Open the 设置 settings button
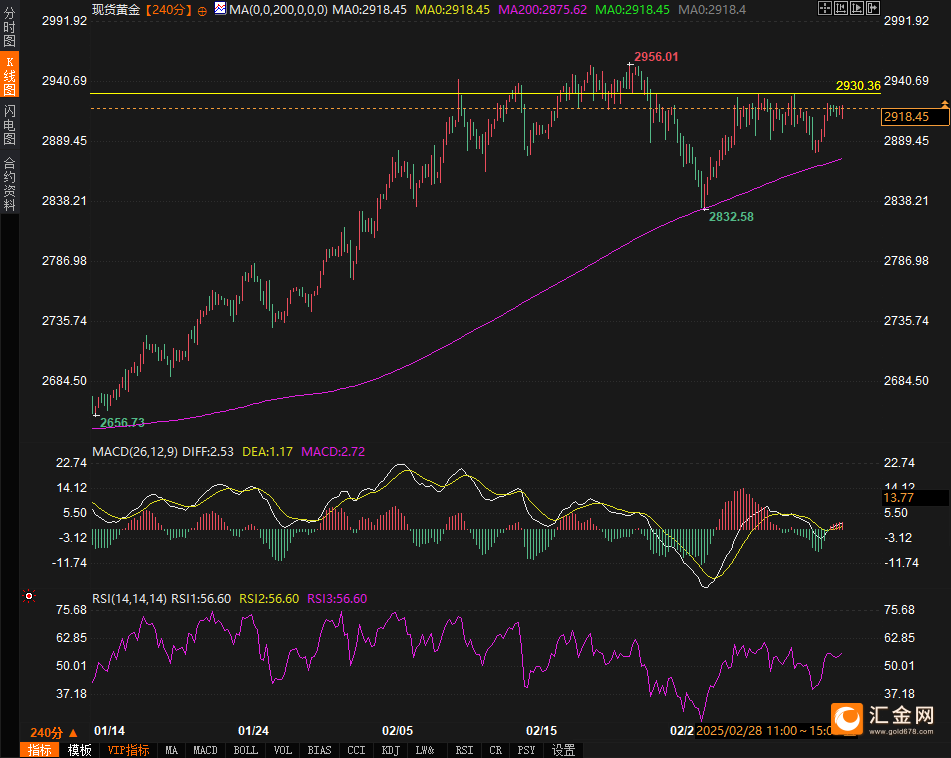 [563, 750]
